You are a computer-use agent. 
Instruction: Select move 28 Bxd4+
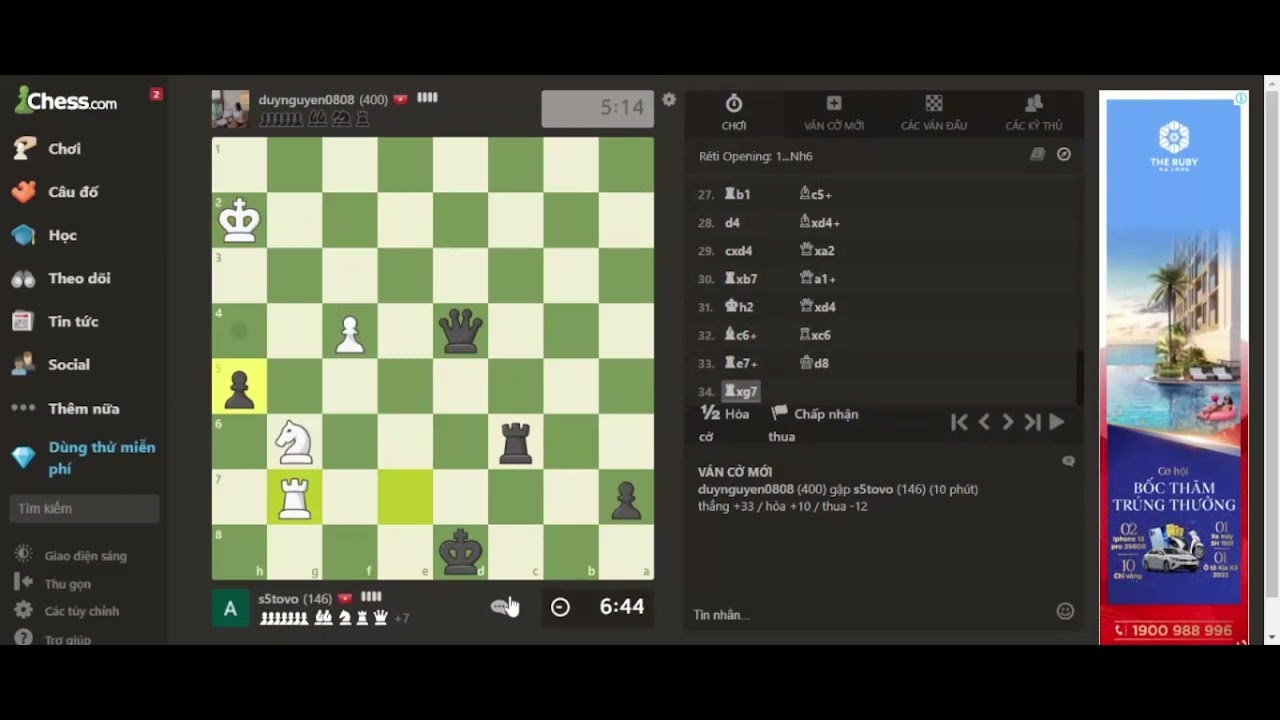pos(819,222)
